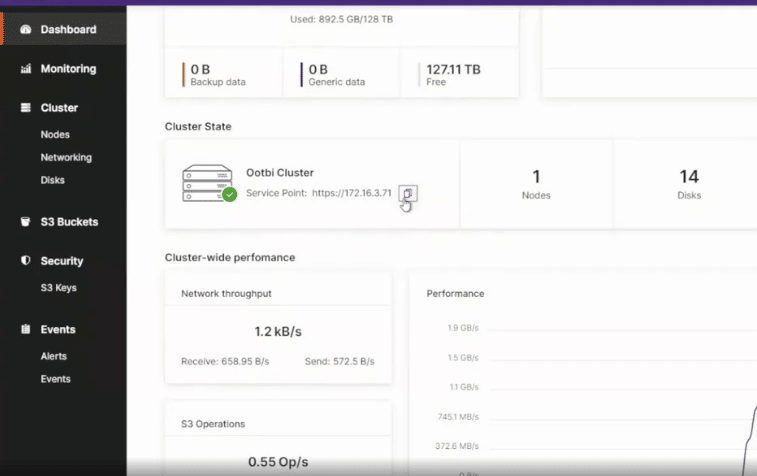Click the 1 Nodes card
The height and width of the screenshot is (476, 757).
click(x=536, y=184)
